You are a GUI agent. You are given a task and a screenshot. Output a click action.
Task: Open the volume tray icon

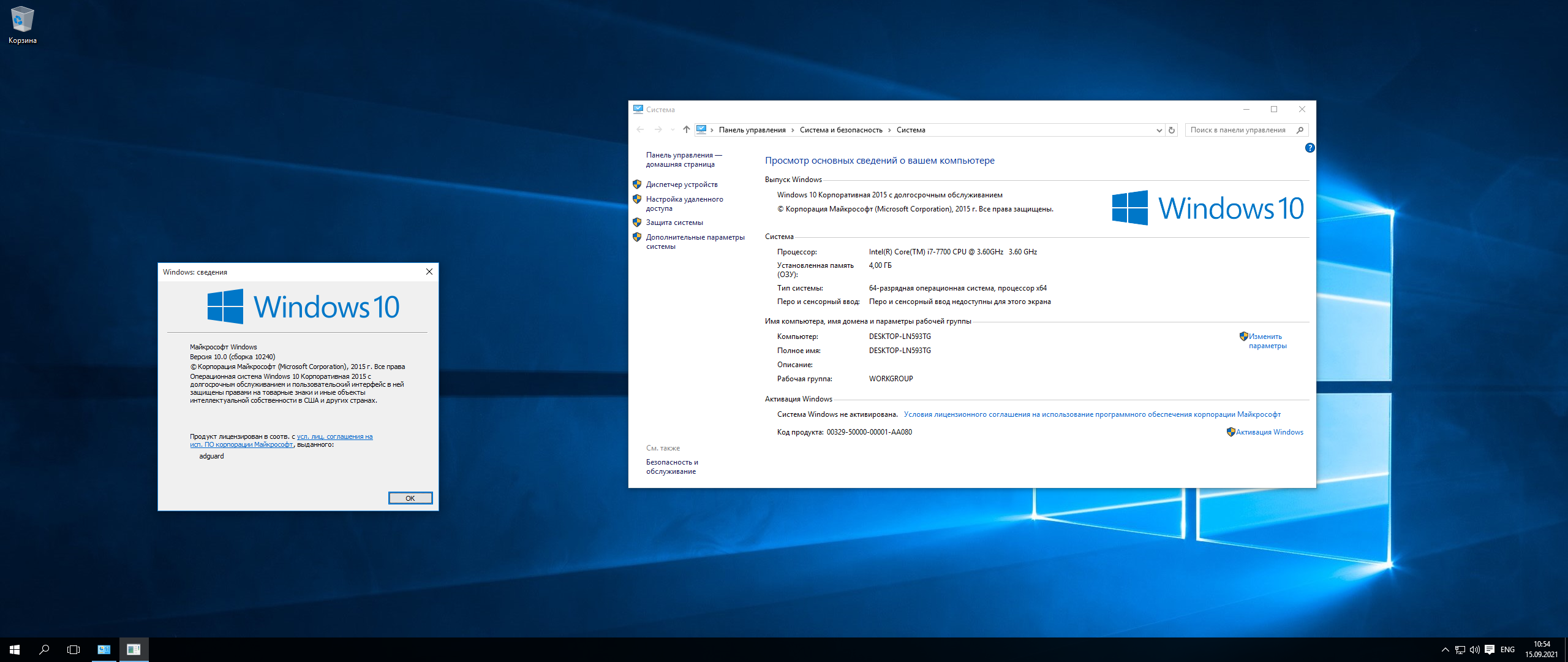click(x=1475, y=650)
